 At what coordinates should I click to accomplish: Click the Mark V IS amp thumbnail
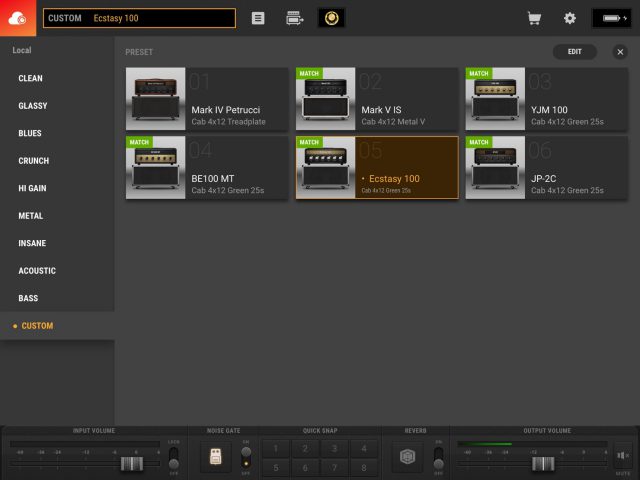[325, 99]
